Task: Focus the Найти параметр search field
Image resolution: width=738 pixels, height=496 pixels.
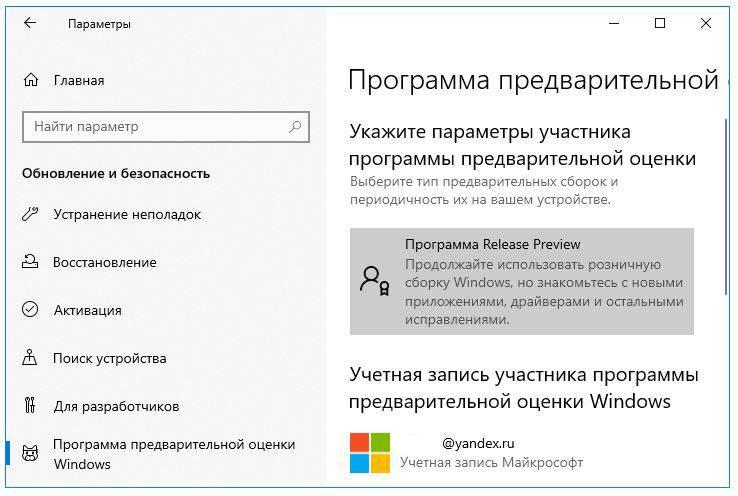Action: click(166, 127)
